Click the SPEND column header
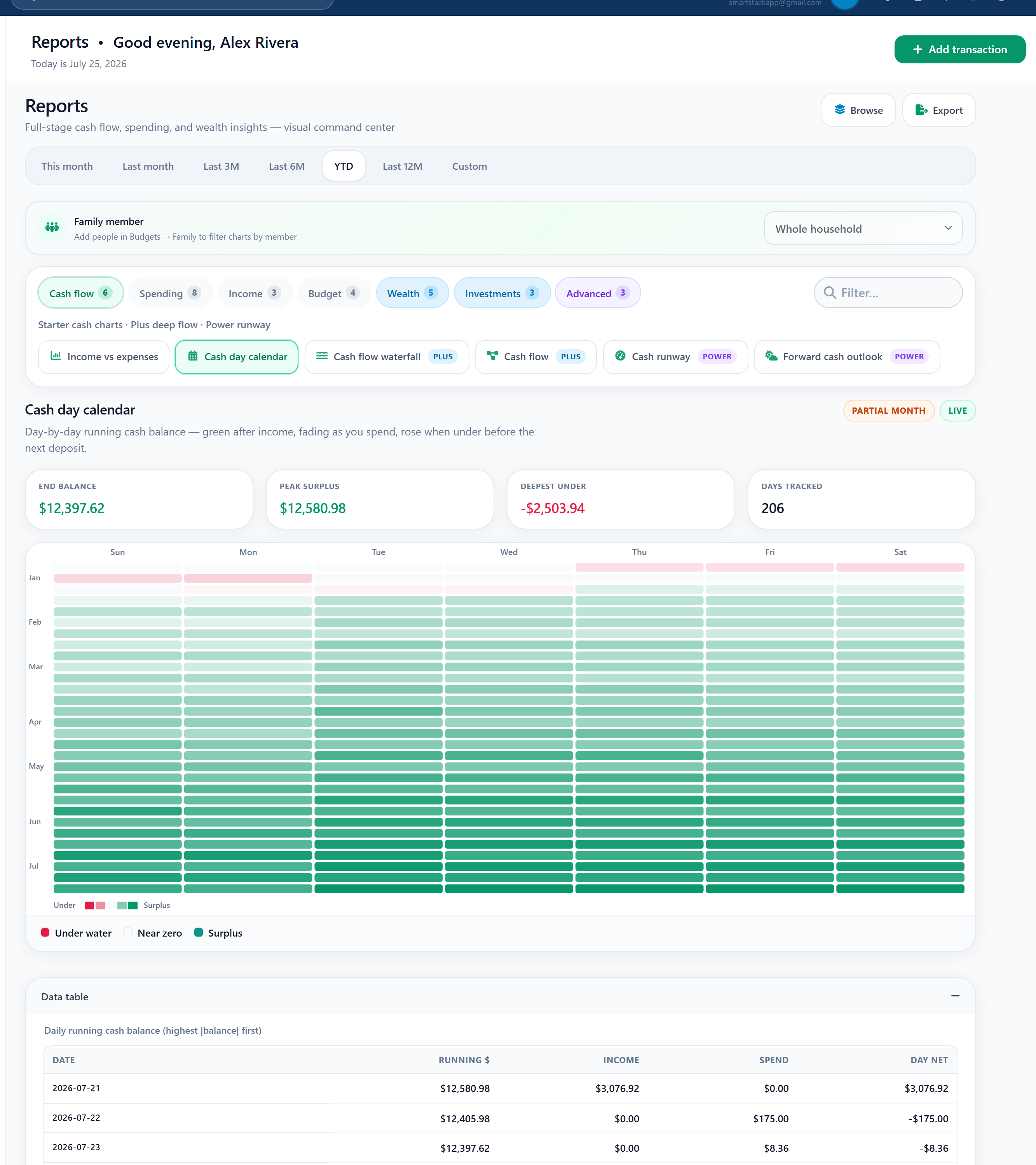 point(774,1060)
